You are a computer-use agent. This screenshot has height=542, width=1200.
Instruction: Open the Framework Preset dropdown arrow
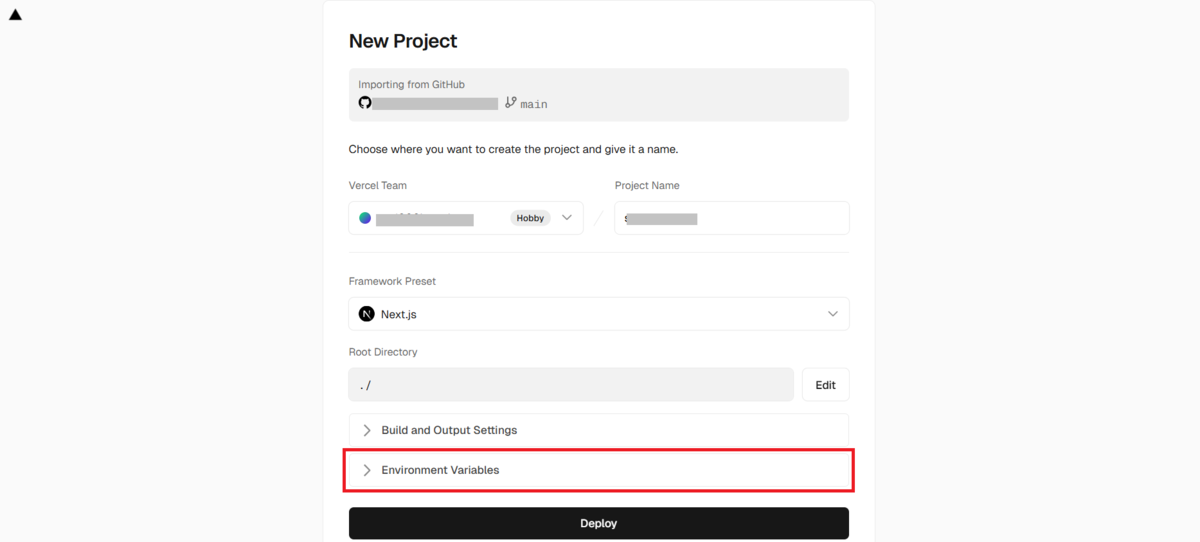click(833, 314)
